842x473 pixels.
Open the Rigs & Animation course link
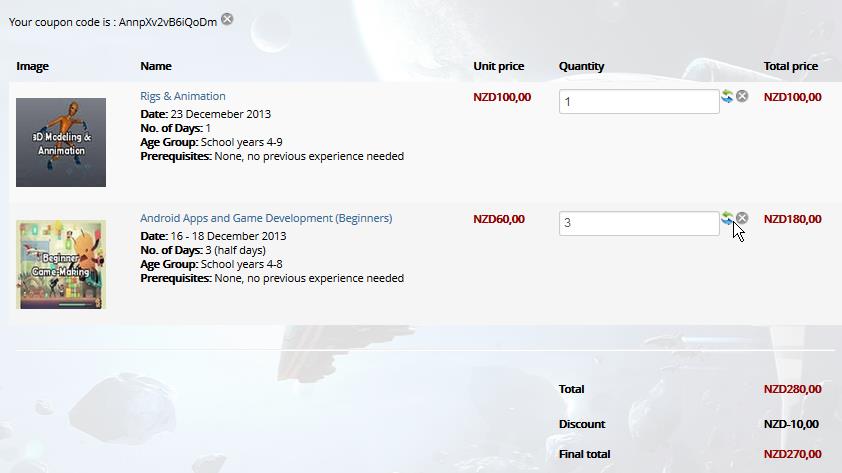183,97
